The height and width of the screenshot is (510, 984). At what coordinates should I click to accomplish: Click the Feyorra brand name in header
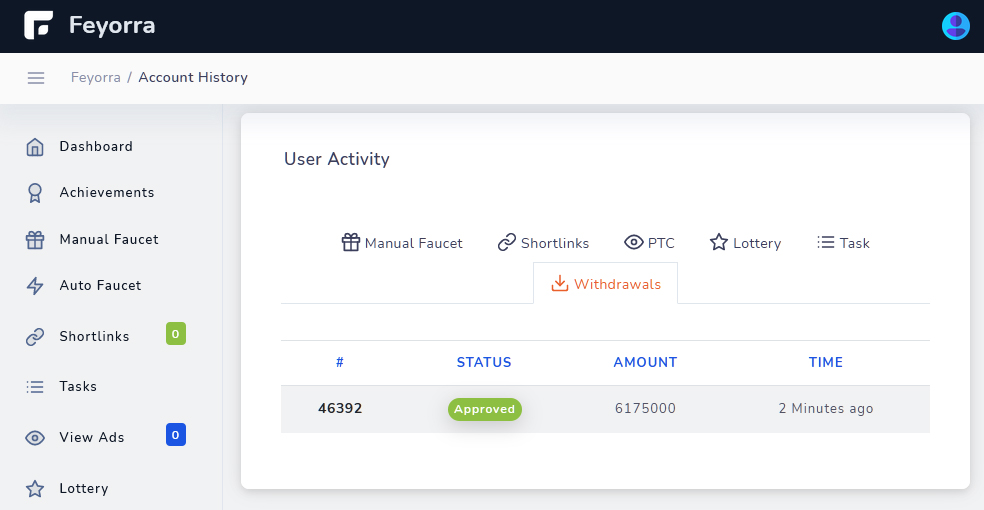[x=112, y=26]
